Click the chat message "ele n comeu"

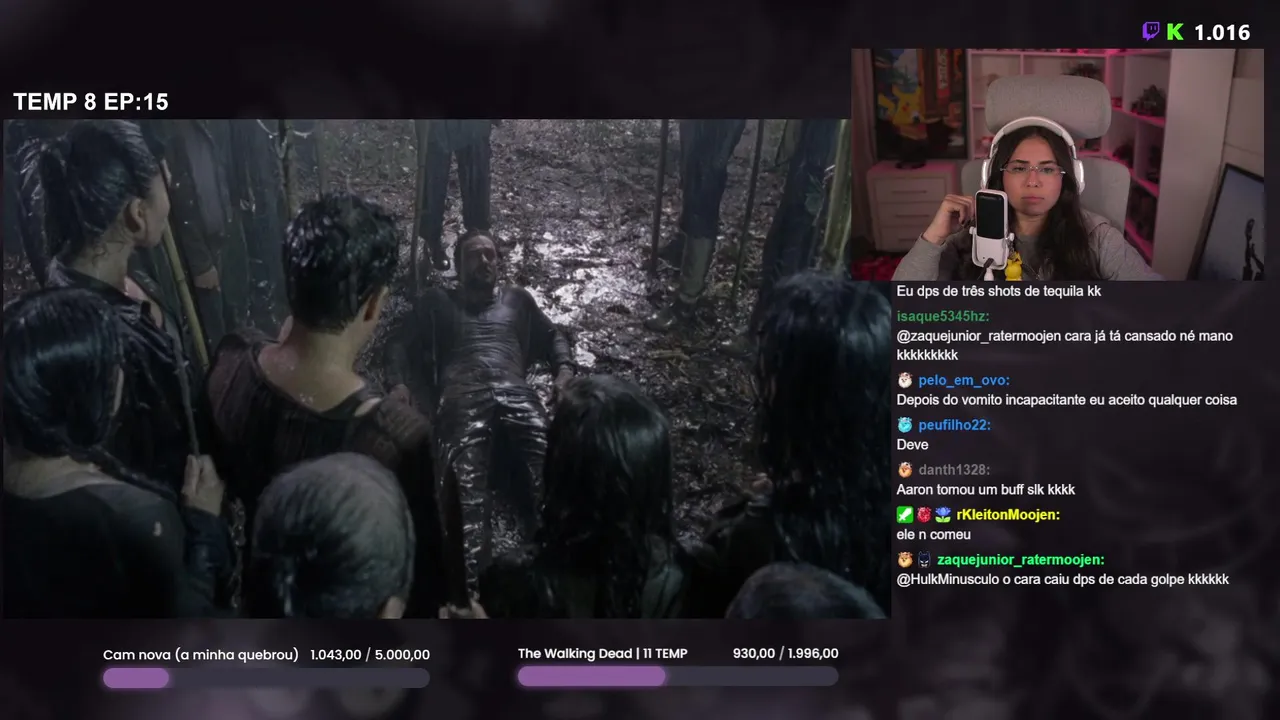point(934,535)
